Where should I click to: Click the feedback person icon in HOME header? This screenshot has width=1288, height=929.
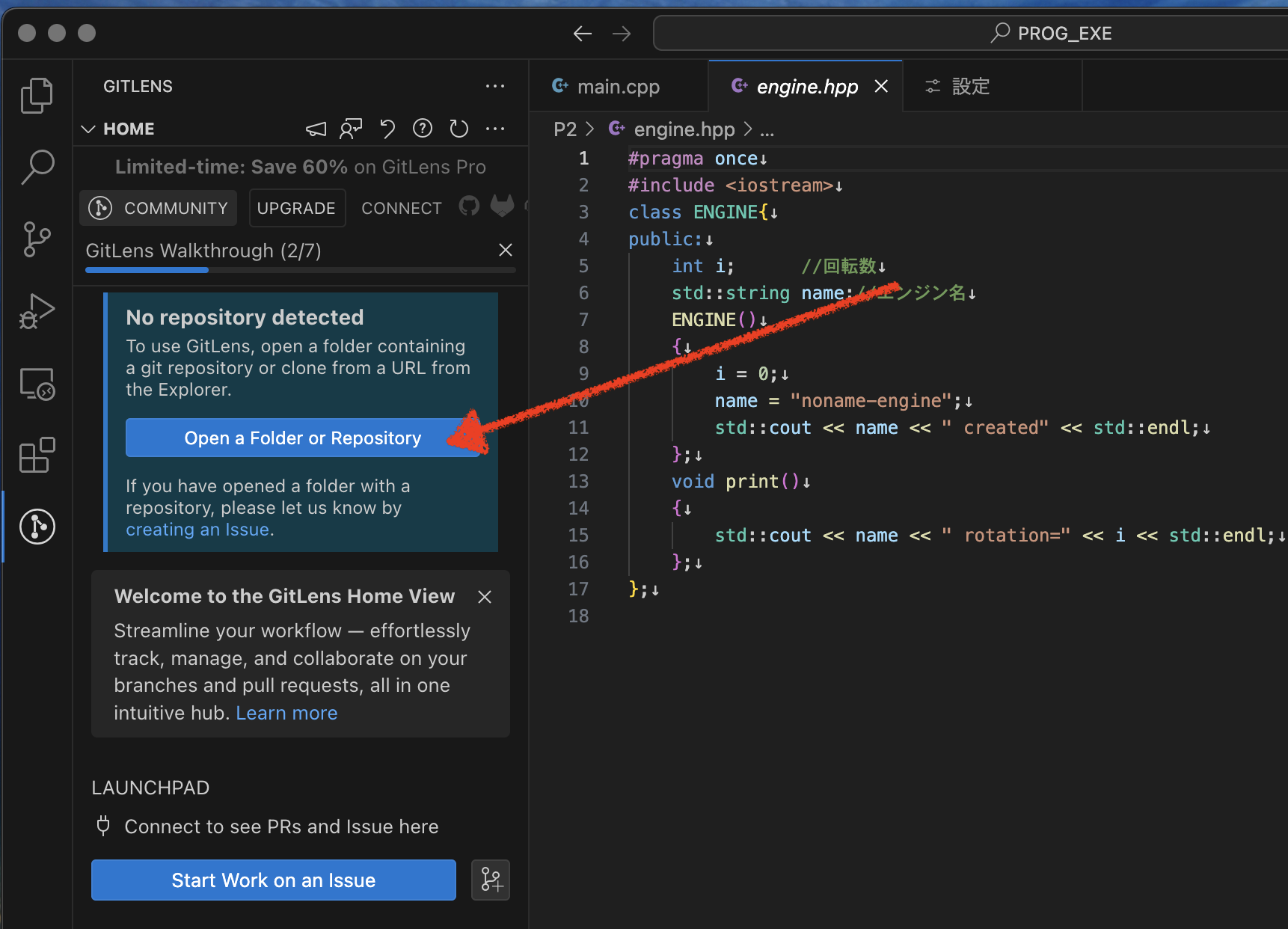point(351,129)
